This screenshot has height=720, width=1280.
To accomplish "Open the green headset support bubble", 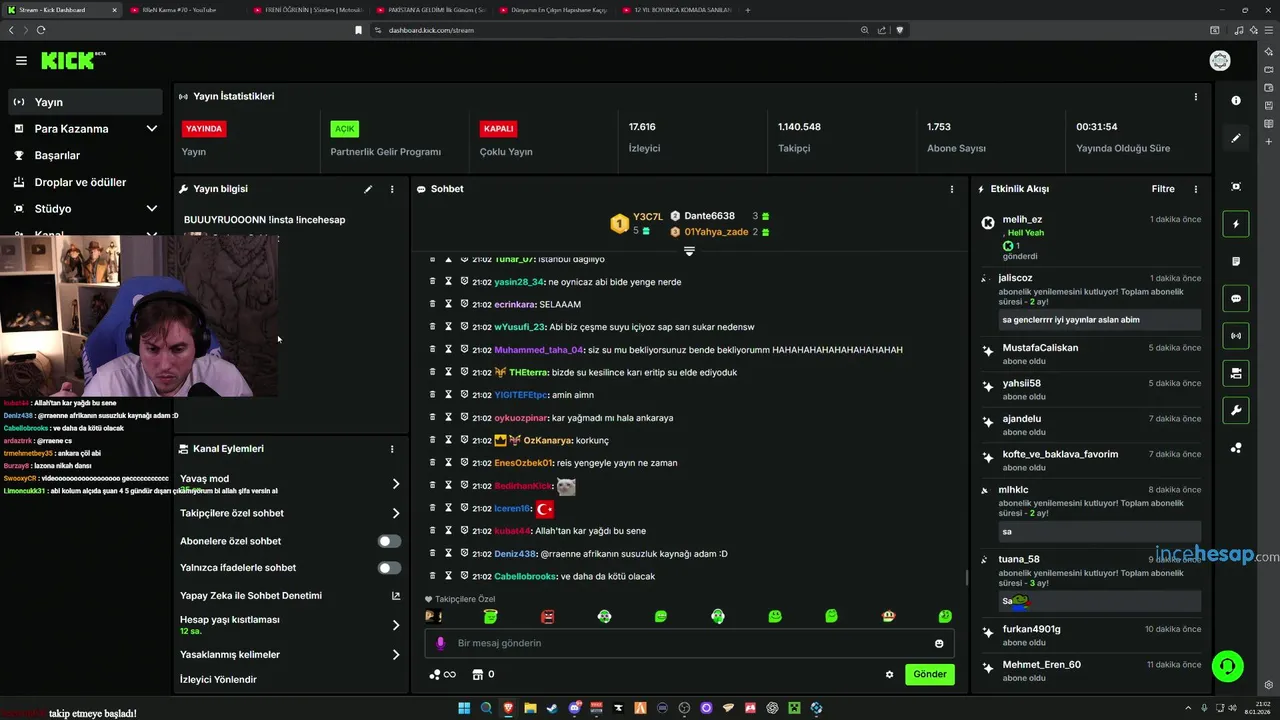I will (1227, 665).
